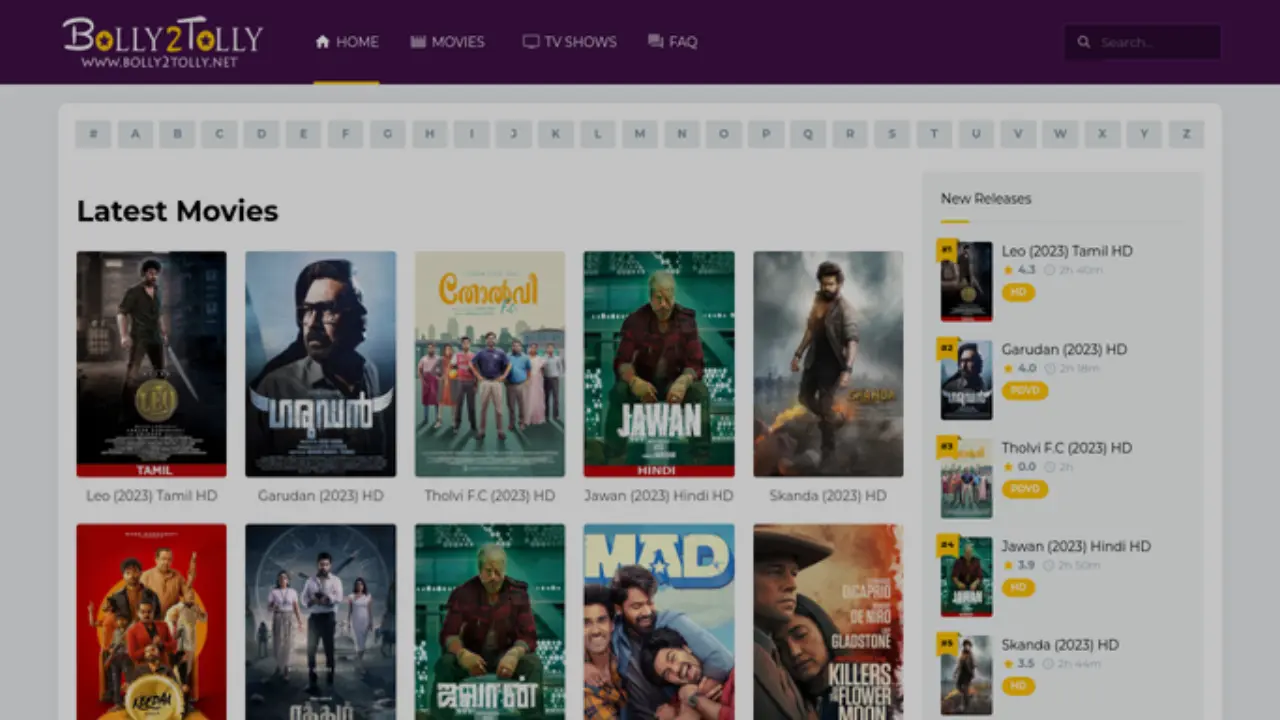This screenshot has height=720, width=1280.
Task: Click the FAQ chat bubble icon
Action: tap(655, 42)
